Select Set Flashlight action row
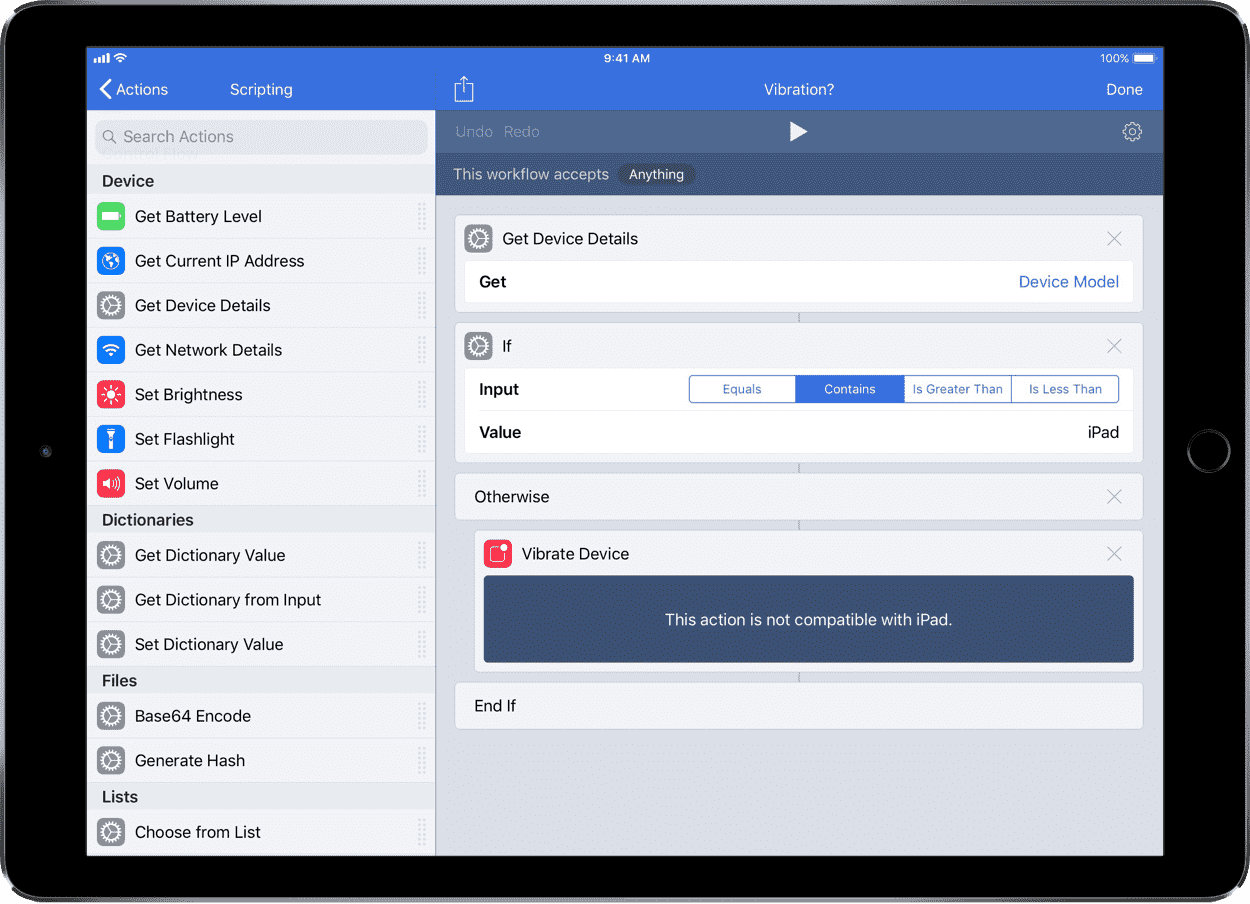The image size is (1250, 904). 261,439
